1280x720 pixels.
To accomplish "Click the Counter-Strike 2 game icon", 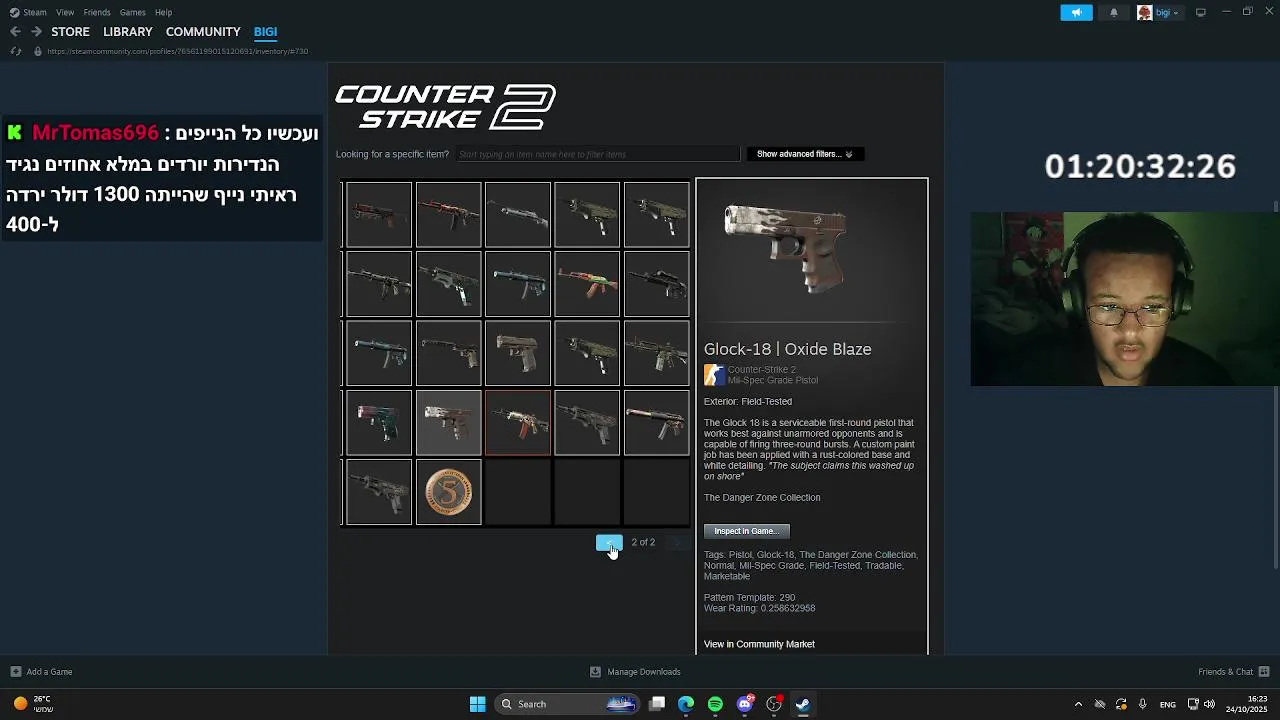I will (x=713, y=375).
